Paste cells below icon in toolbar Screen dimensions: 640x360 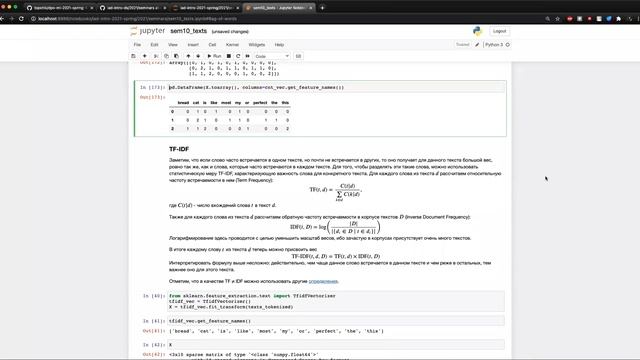[x=176, y=56]
